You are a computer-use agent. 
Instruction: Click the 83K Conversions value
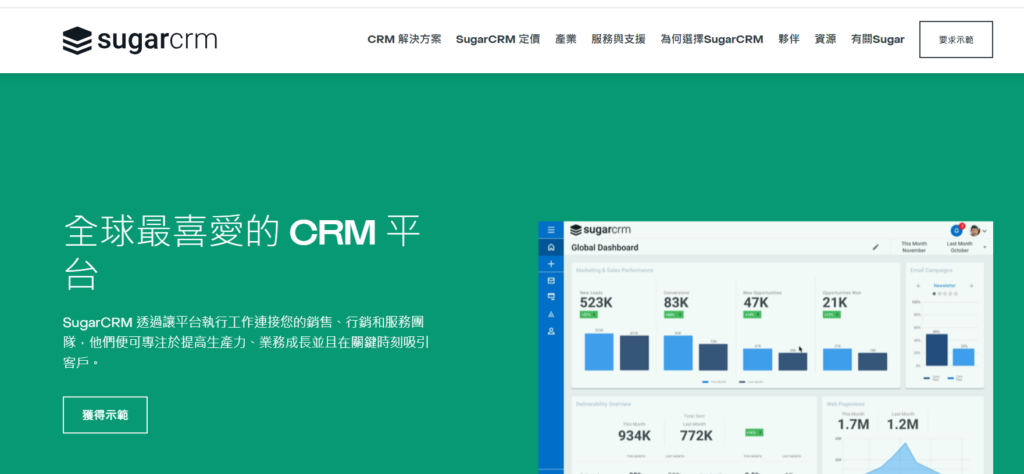tap(676, 303)
